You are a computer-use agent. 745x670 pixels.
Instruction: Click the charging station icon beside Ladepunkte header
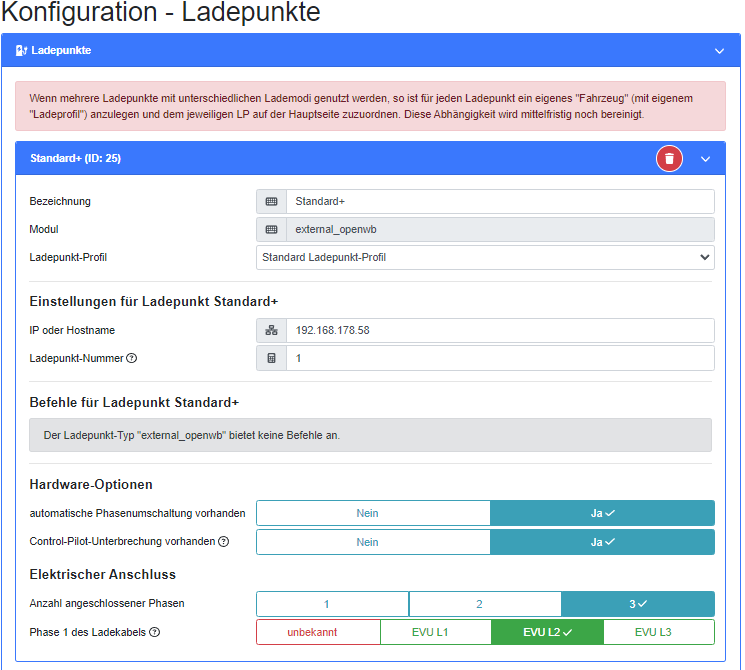[21, 50]
